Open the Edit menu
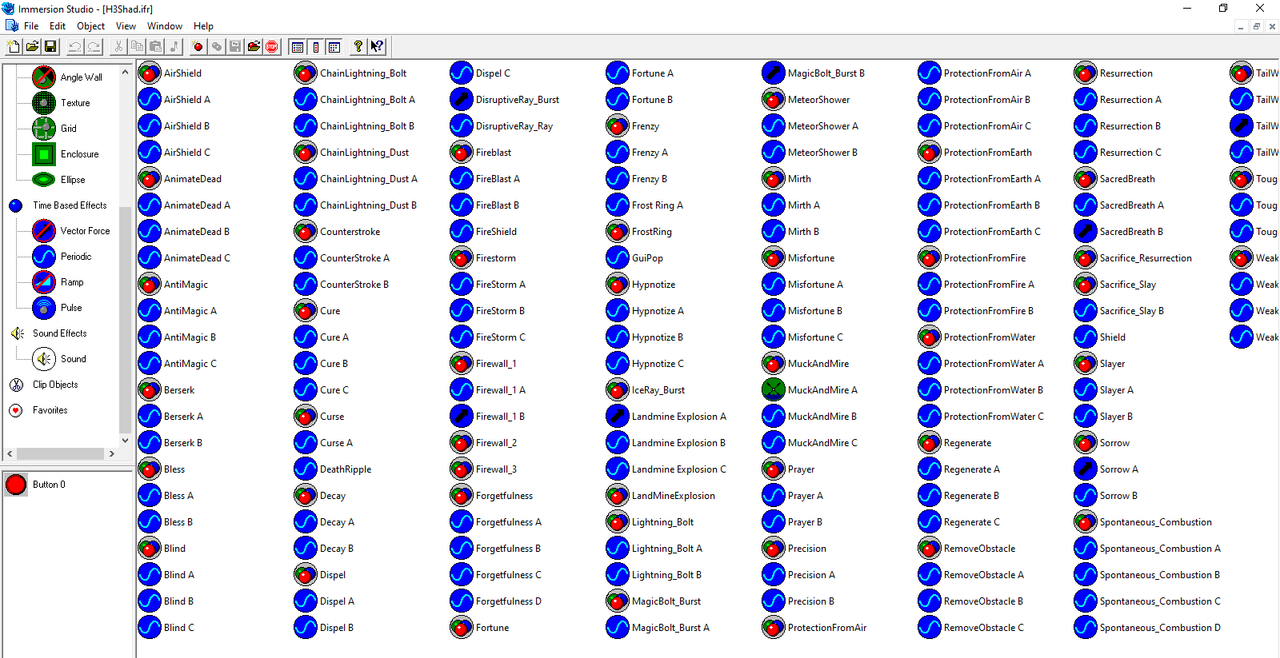1280x658 pixels. (x=58, y=26)
